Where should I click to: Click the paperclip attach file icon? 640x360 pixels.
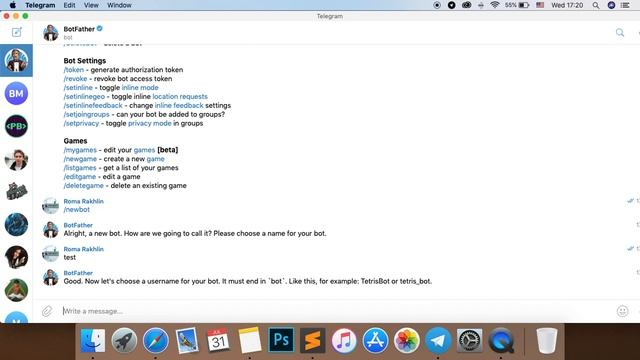(47, 311)
